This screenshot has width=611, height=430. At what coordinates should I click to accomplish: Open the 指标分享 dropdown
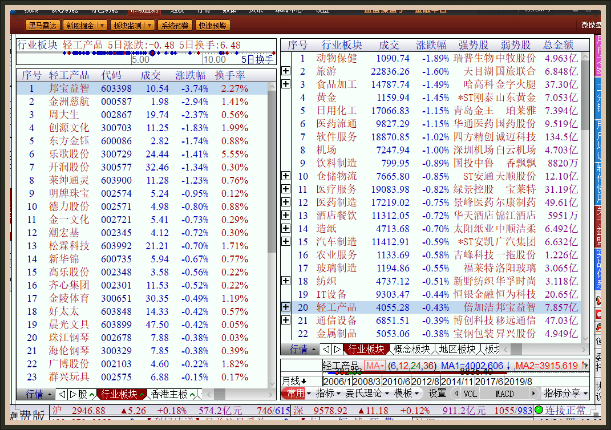565,393
